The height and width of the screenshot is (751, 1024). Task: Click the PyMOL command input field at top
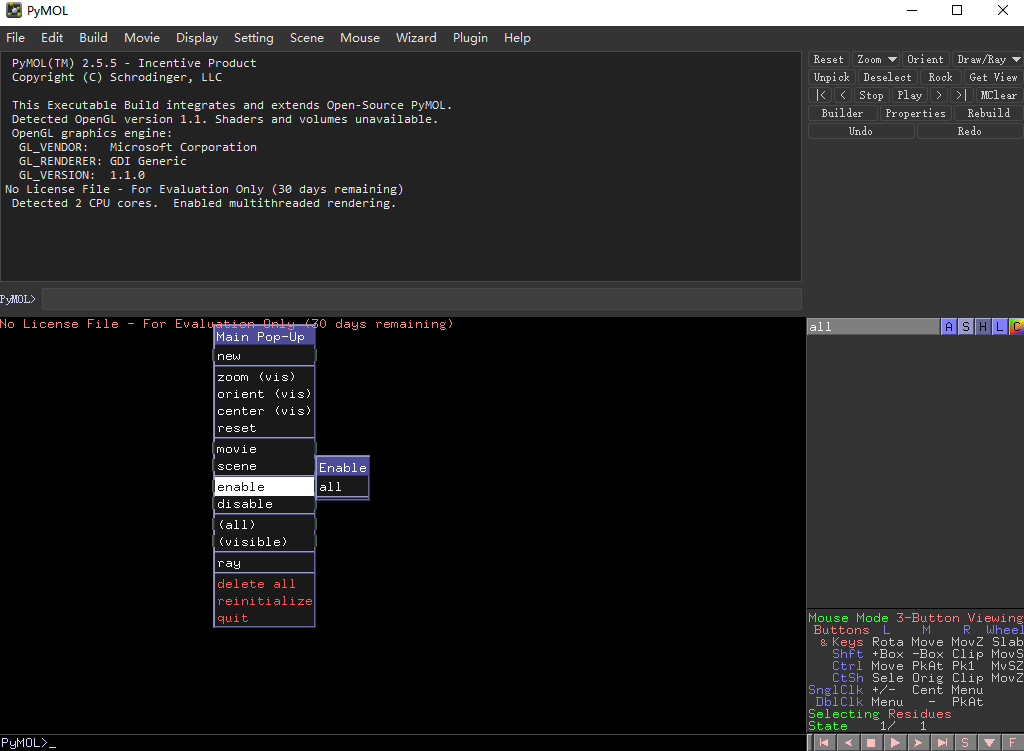pyautogui.click(x=420, y=299)
